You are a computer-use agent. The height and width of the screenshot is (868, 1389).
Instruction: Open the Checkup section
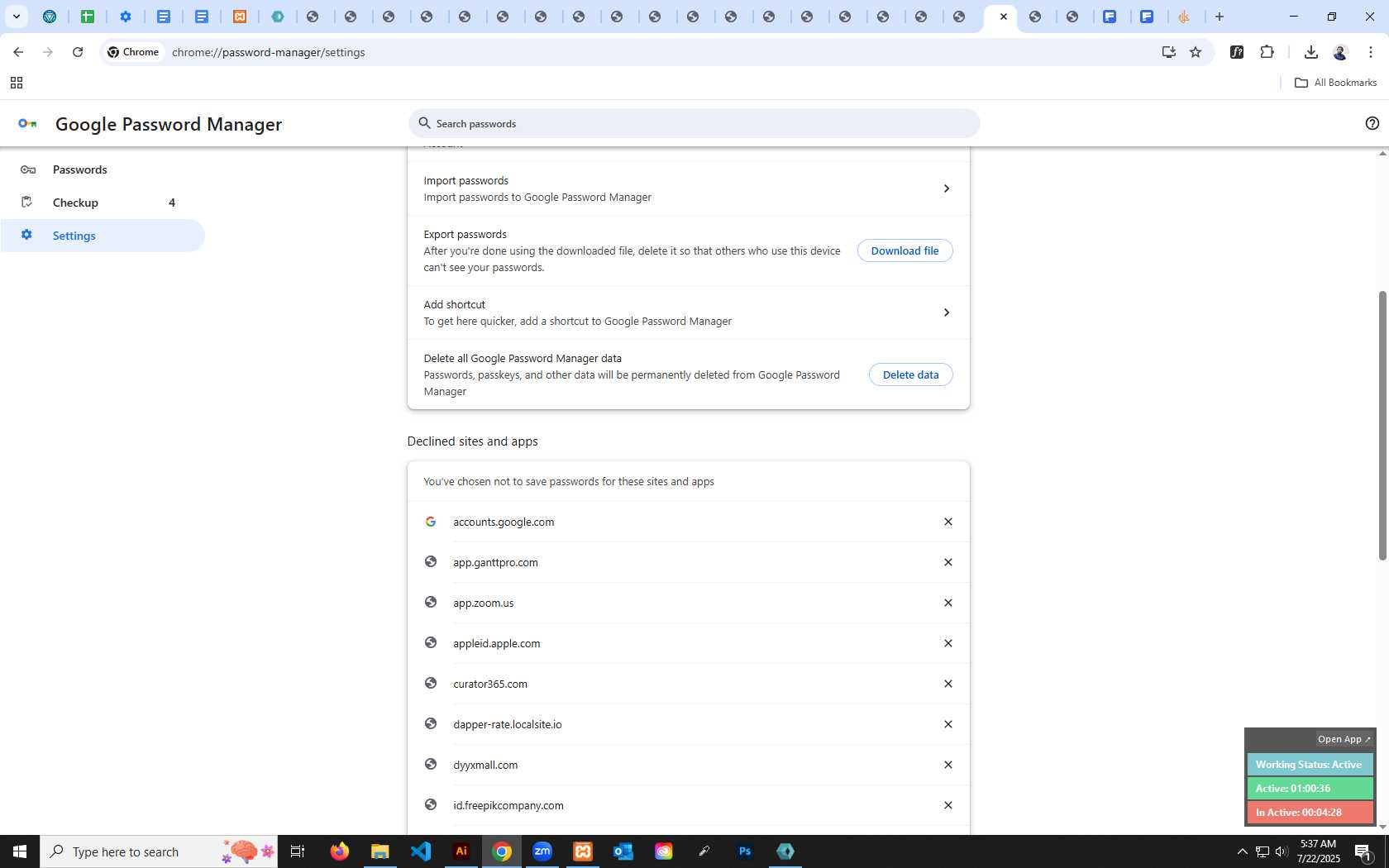(103, 203)
